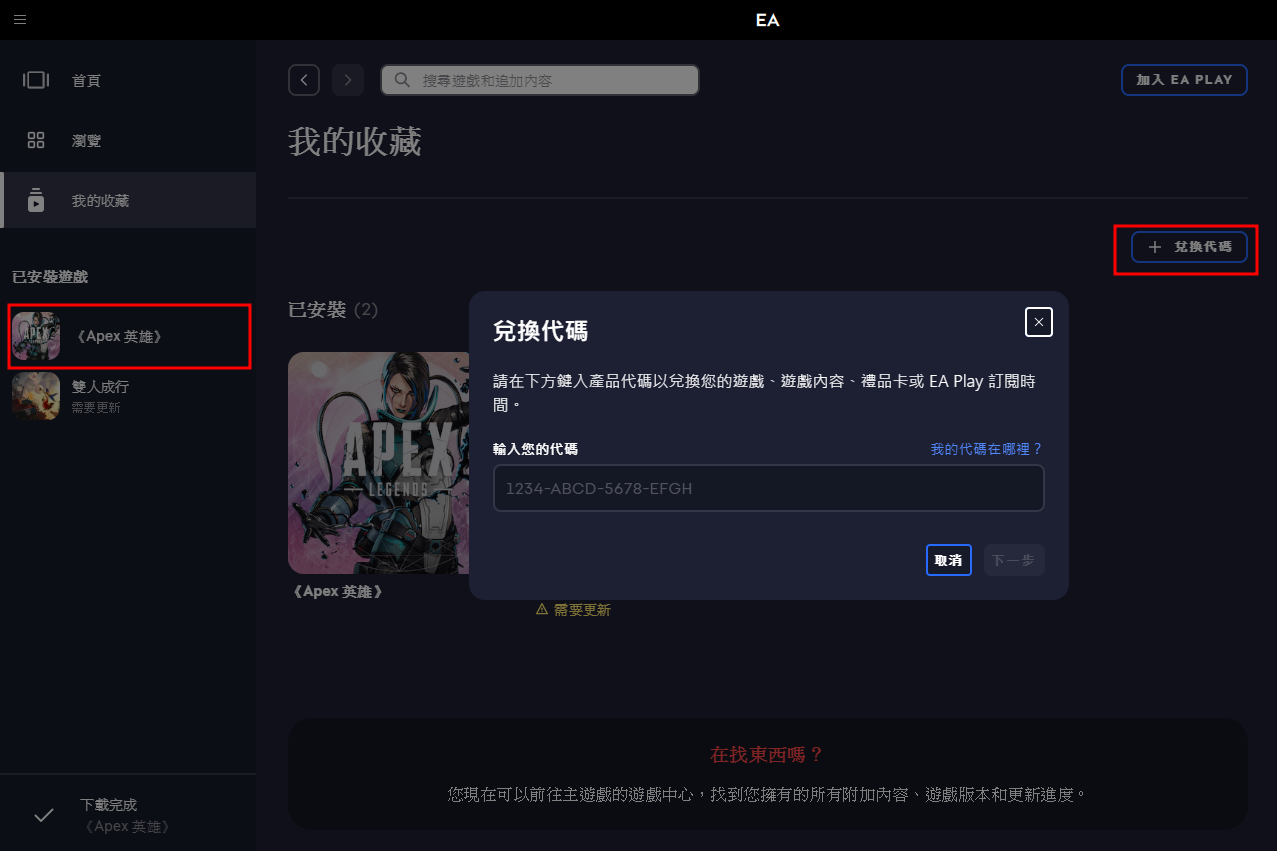Open 《Apex 英雄》 in installed games list
Image resolution: width=1277 pixels, height=851 pixels.
128,336
